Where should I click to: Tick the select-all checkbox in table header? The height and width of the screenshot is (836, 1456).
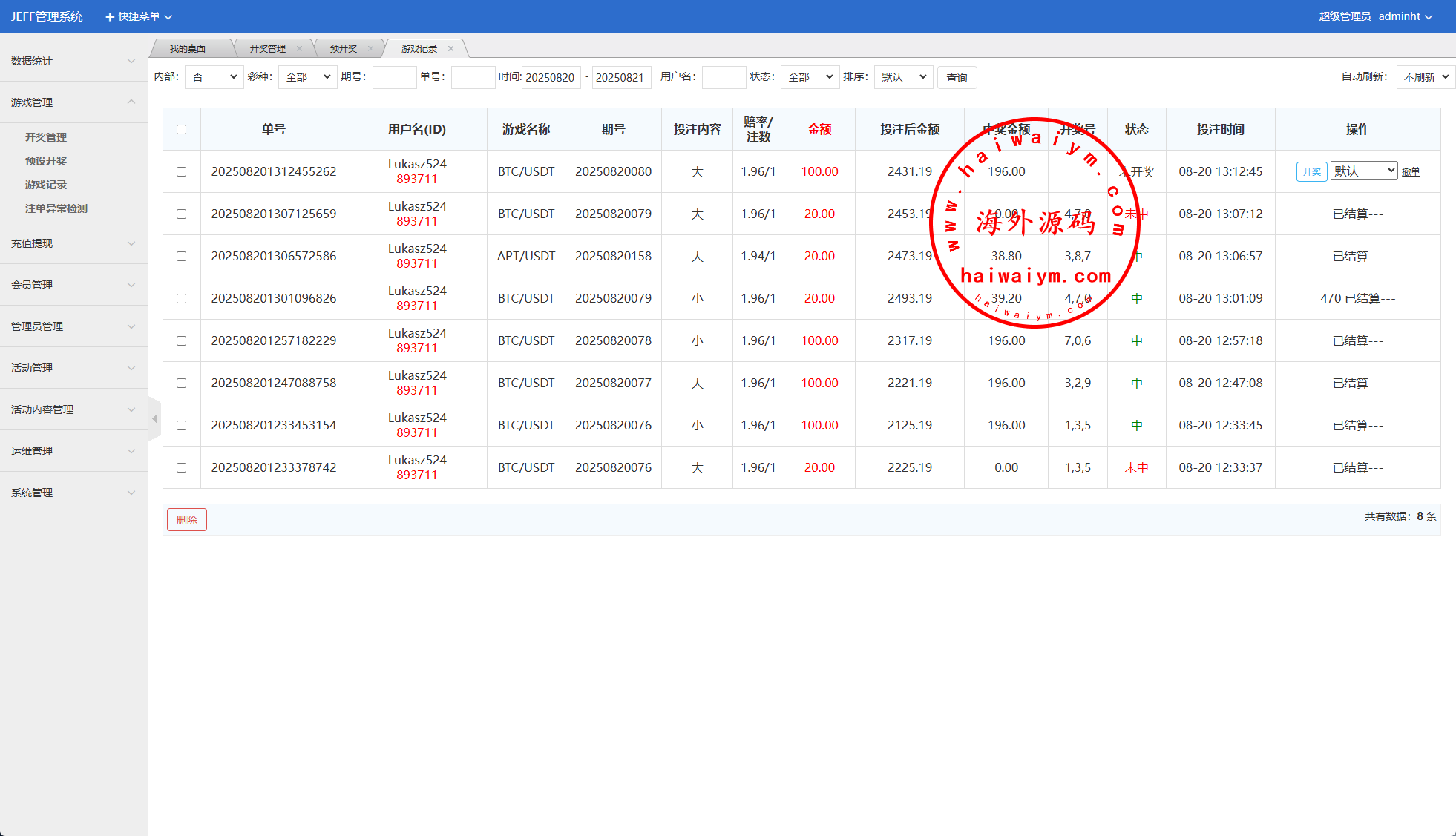point(181,130)
